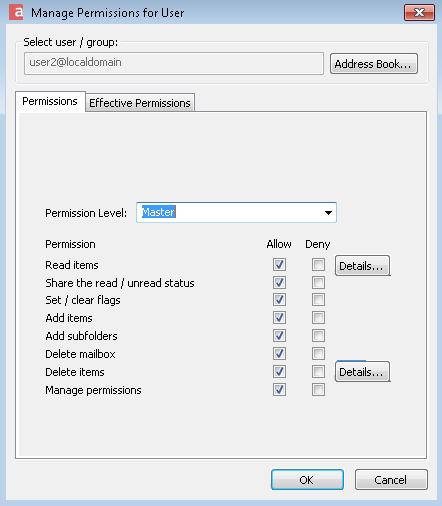The image size is (442, 506).
Task: Expand the Permission Level dropdown arrow
Action: [328, 212]
